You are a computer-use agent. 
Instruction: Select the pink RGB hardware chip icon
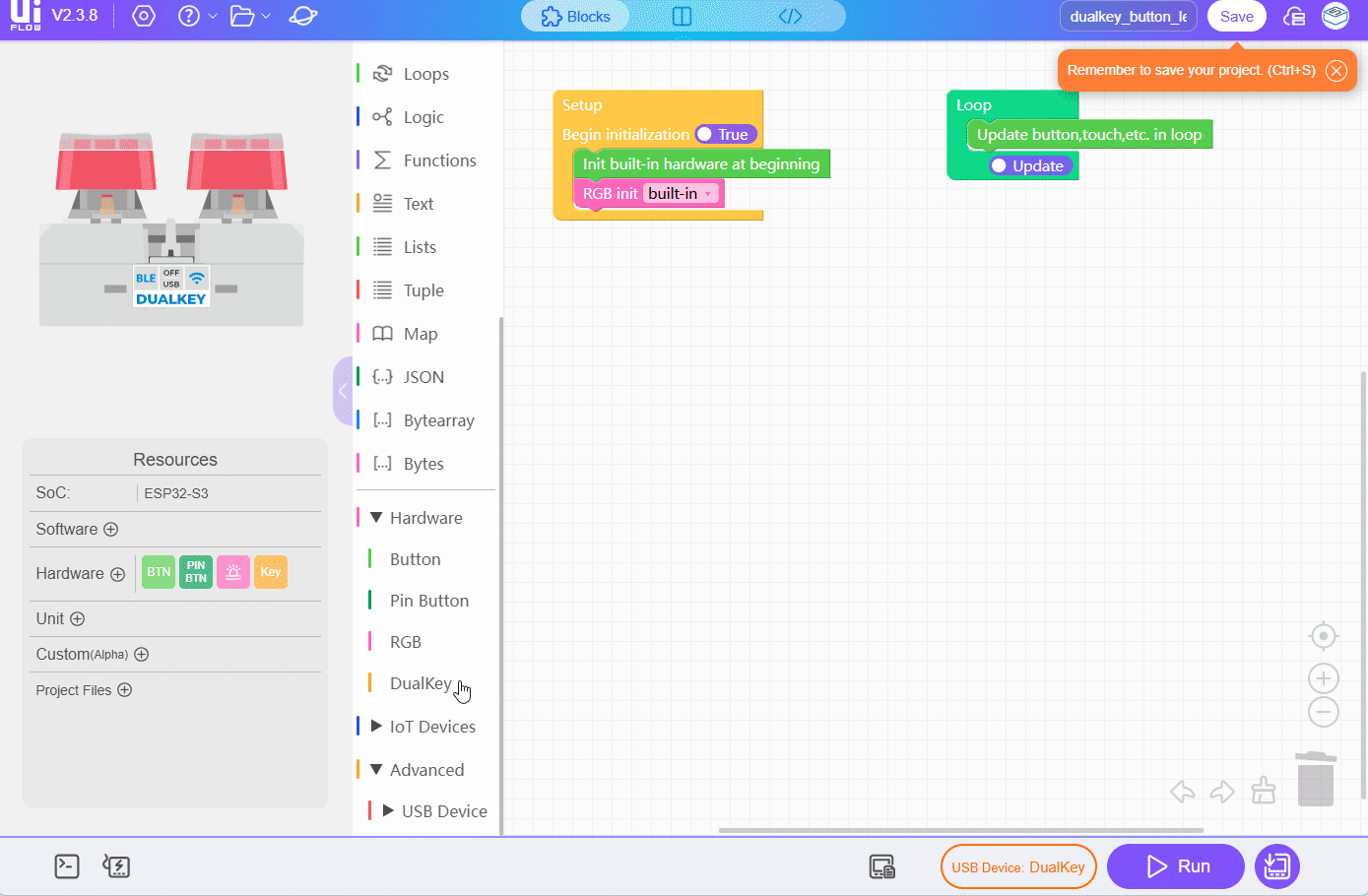click(x=233, y=572)
